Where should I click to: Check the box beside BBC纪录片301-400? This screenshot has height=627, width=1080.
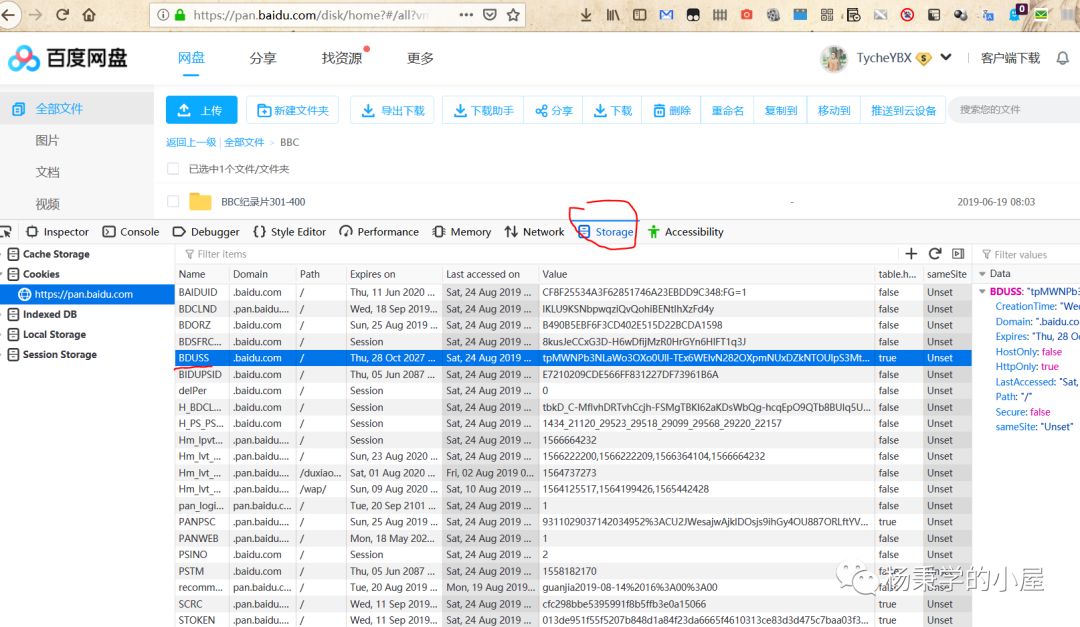174,202
